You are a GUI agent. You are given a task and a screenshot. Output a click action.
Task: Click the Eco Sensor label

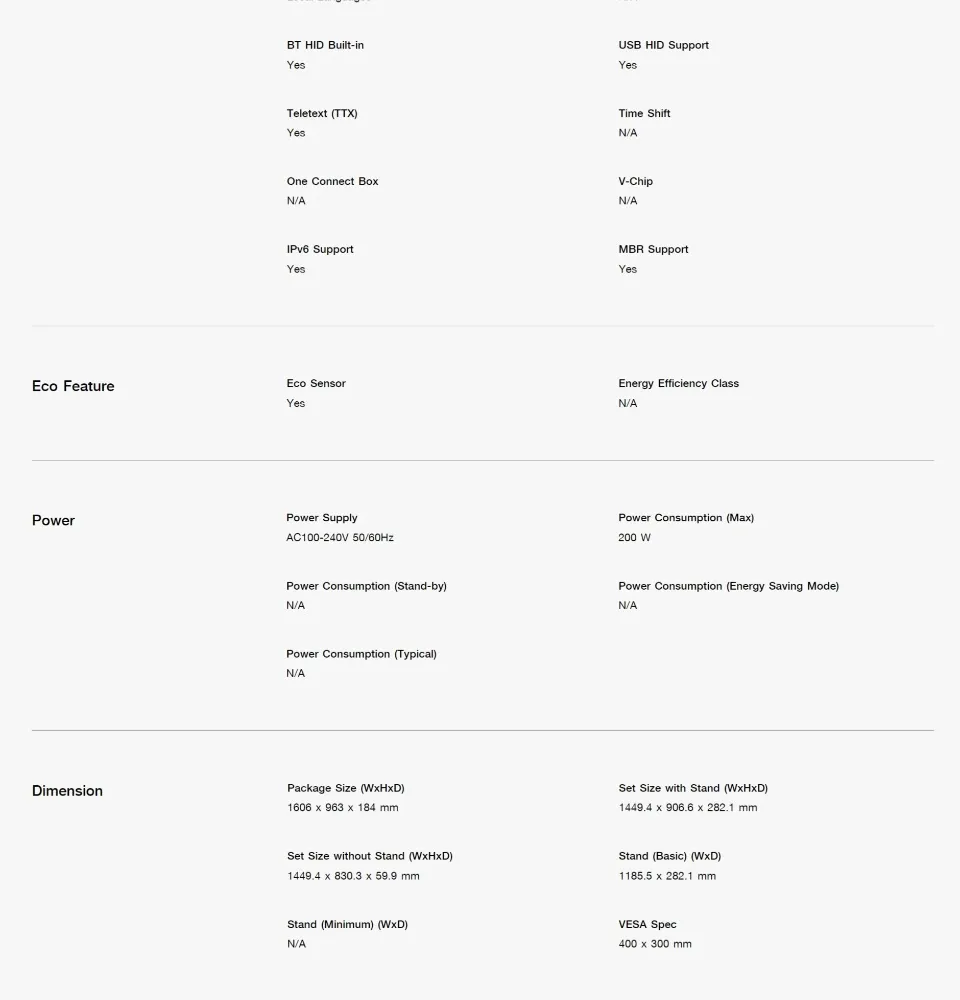point(316,383)
